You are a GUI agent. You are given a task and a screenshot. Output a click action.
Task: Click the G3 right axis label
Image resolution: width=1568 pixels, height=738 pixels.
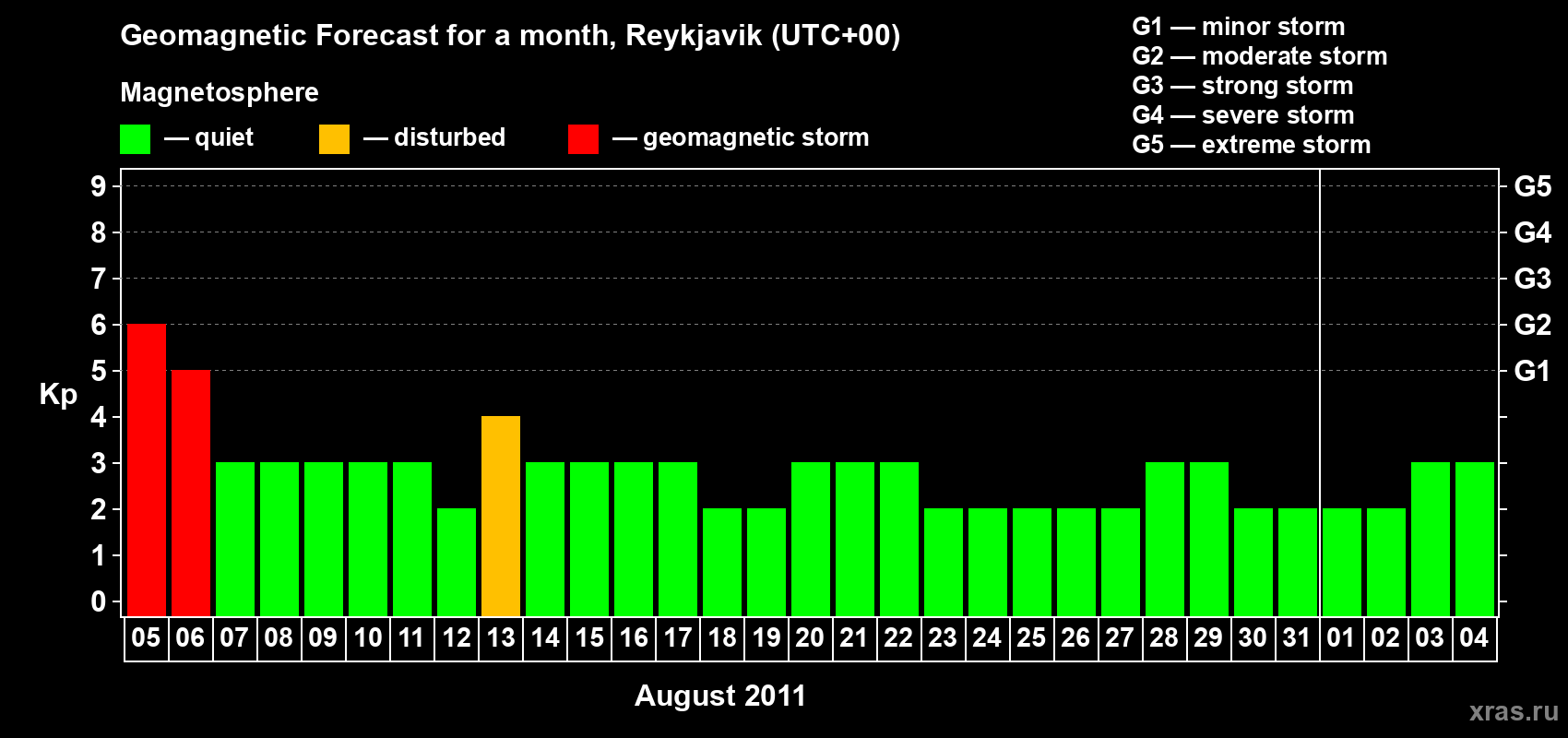[1533, 279]
